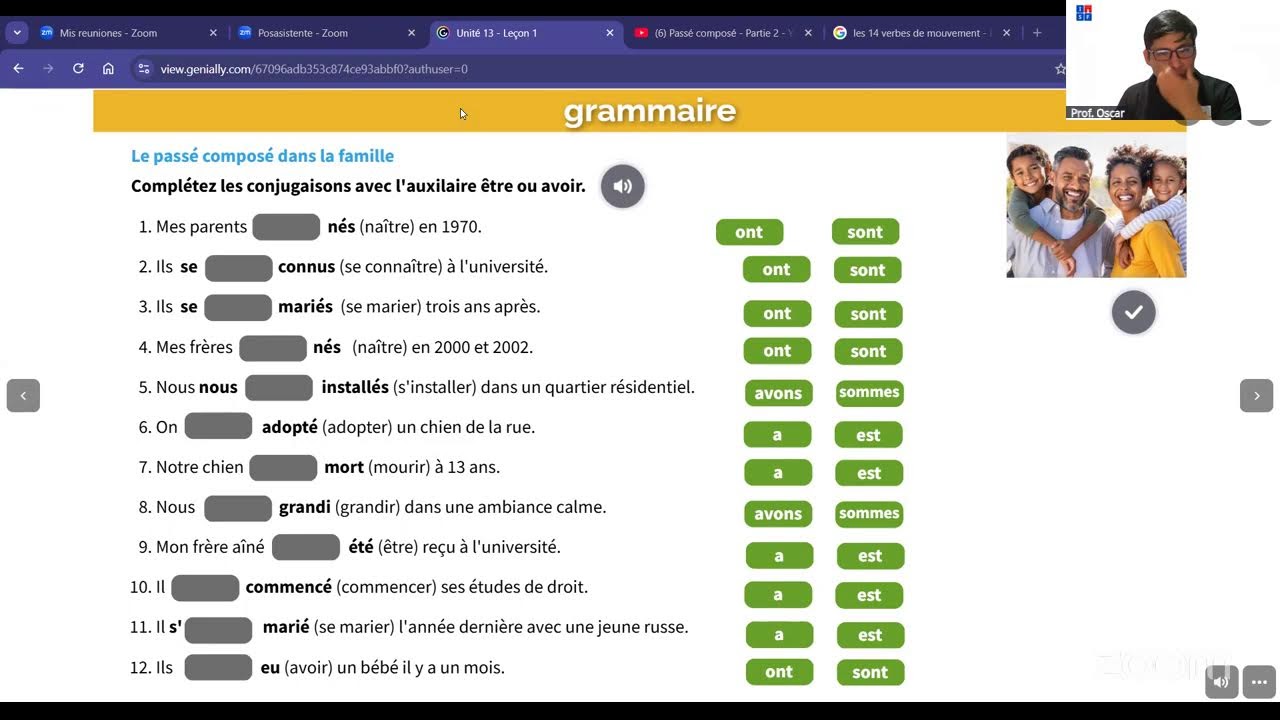This screenshot has height=720, width=1280.
Task: Open the tab search dropdown
Action: tap(17, 33)
